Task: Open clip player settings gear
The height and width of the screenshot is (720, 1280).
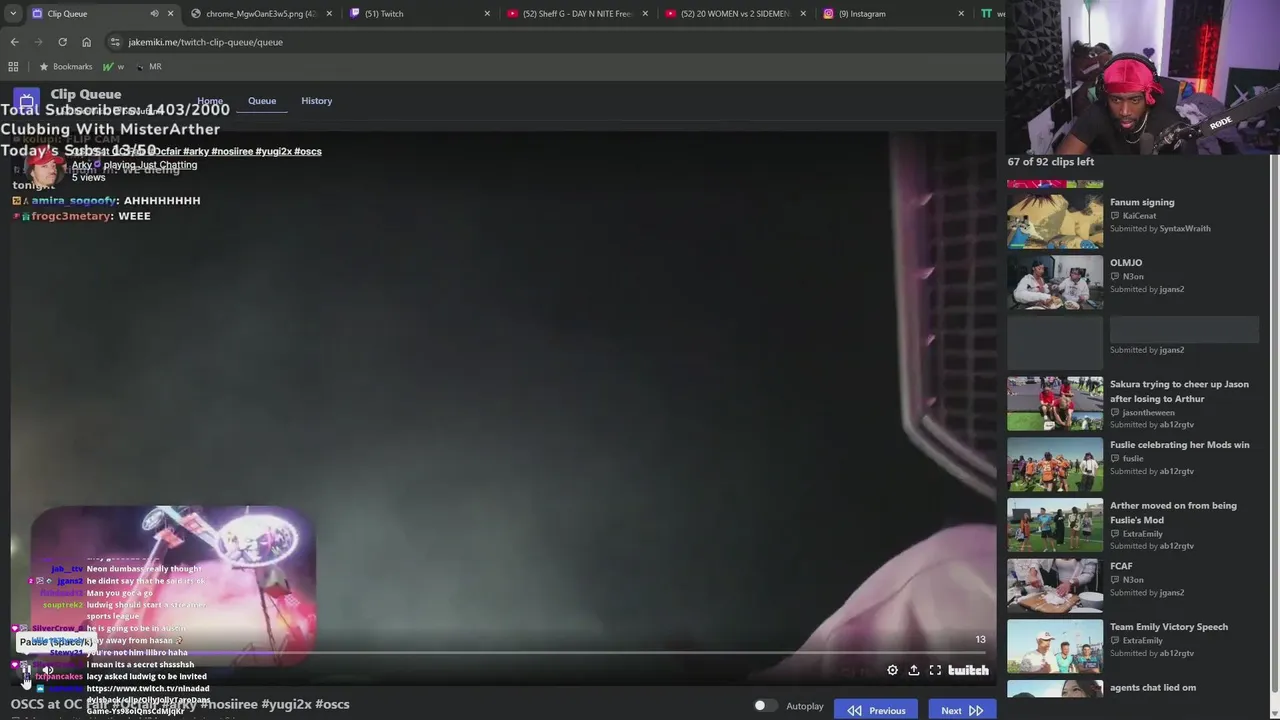Action: (892, 670)
